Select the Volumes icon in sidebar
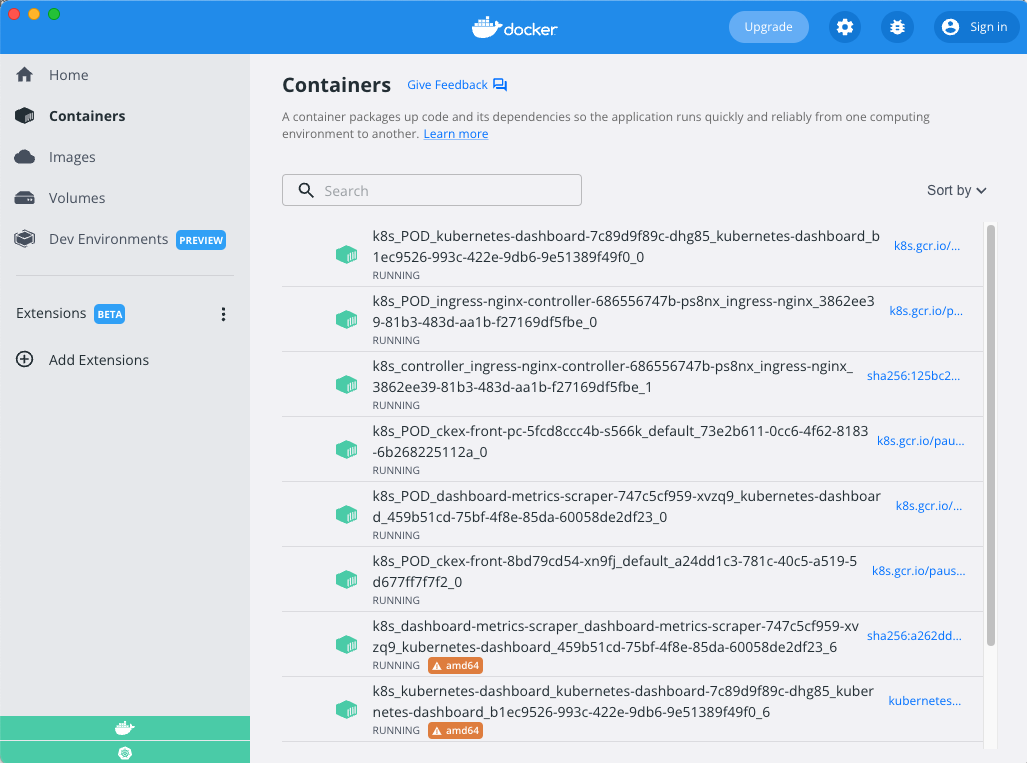The image size is (1027, 763). 22,198
